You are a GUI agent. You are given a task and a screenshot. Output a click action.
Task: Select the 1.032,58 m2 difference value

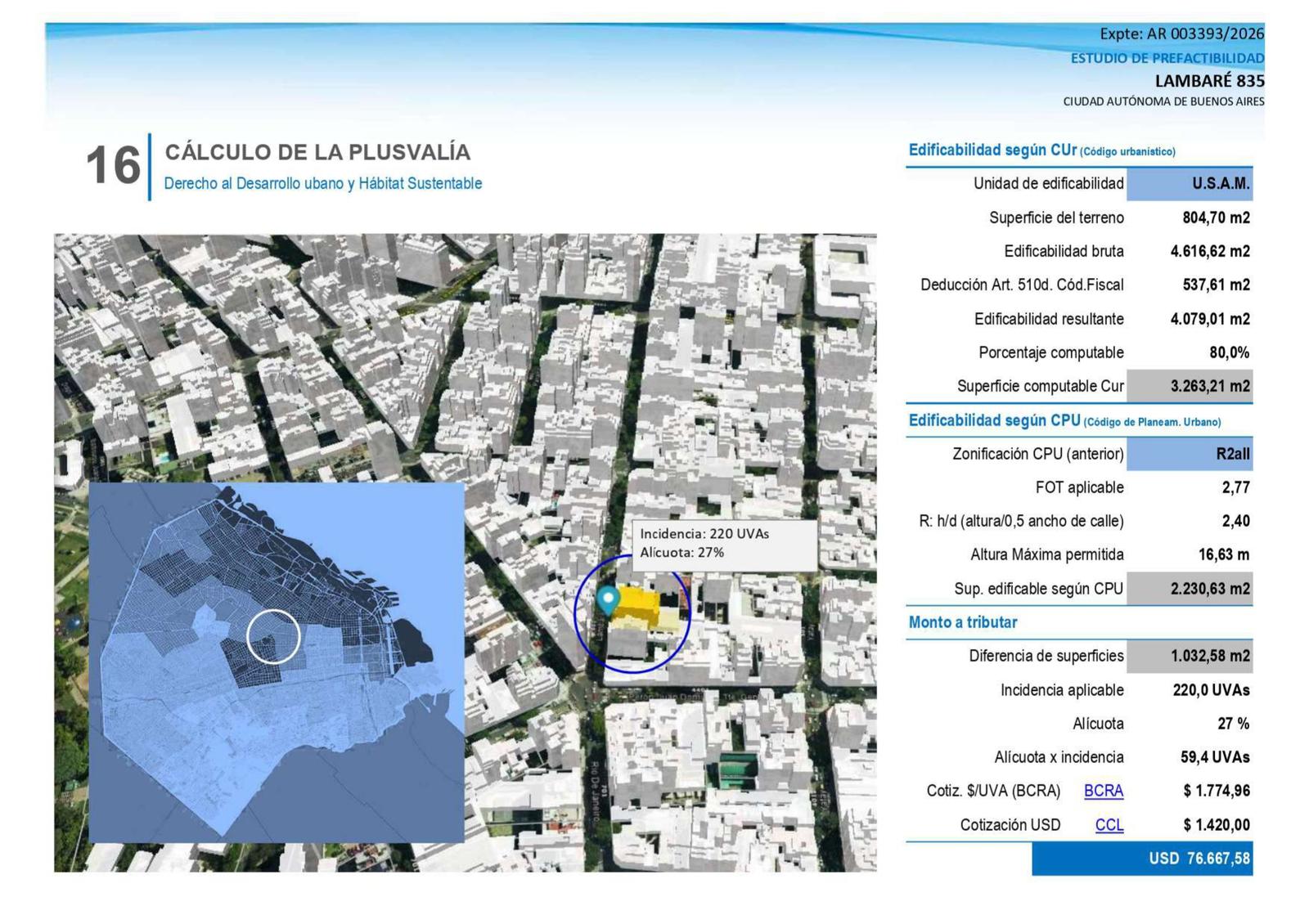click(1190, 656)
